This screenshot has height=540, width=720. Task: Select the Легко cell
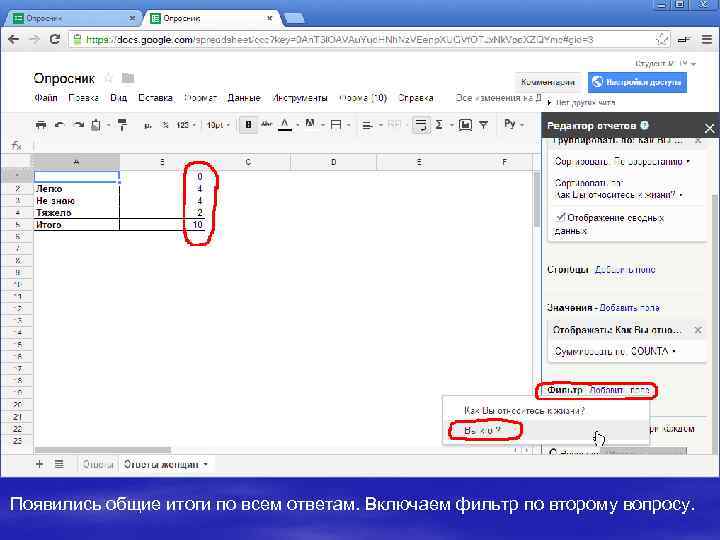[x=76, y=189]
